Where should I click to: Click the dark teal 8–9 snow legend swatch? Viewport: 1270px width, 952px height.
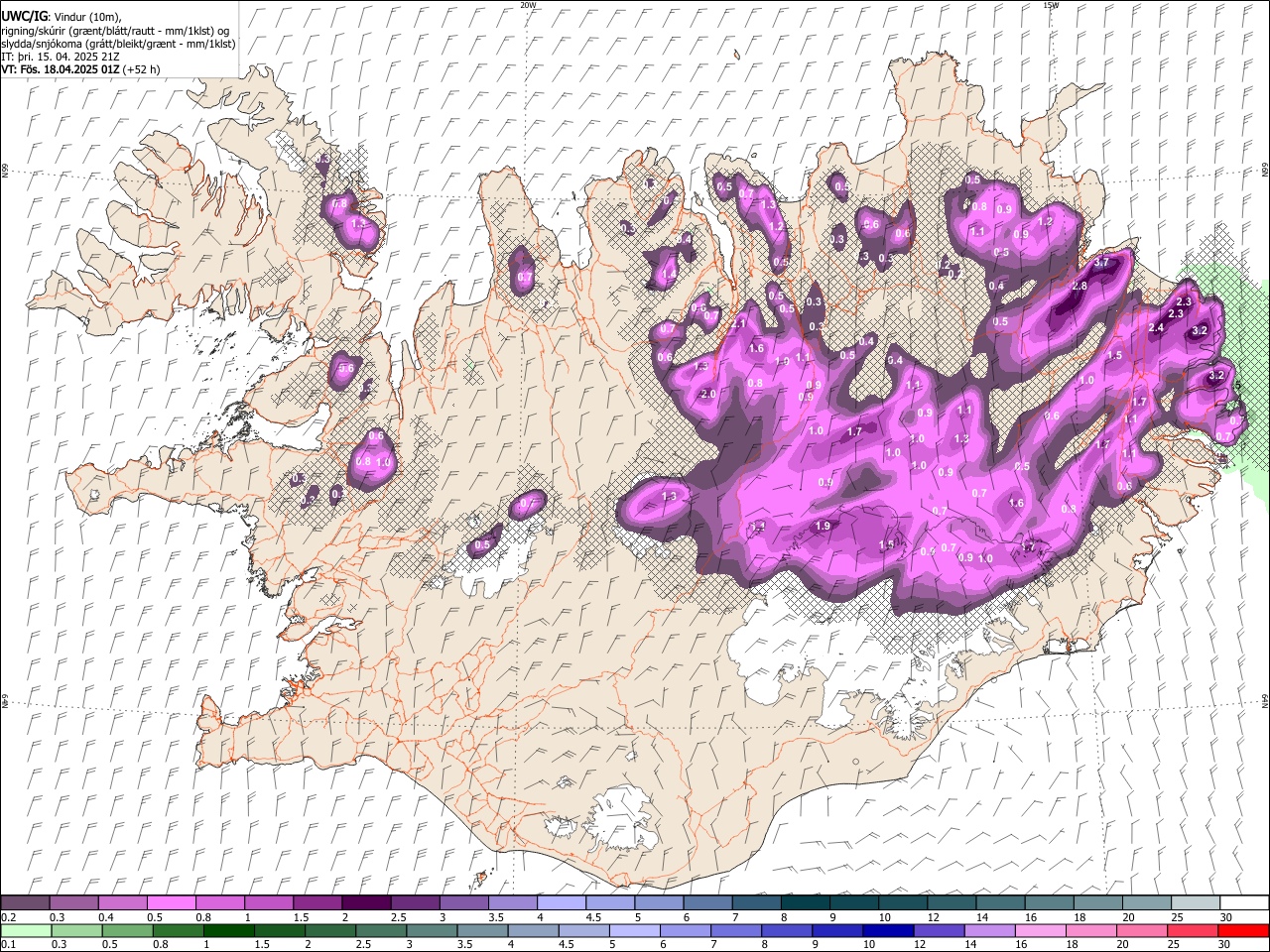(x=805, y=902)
